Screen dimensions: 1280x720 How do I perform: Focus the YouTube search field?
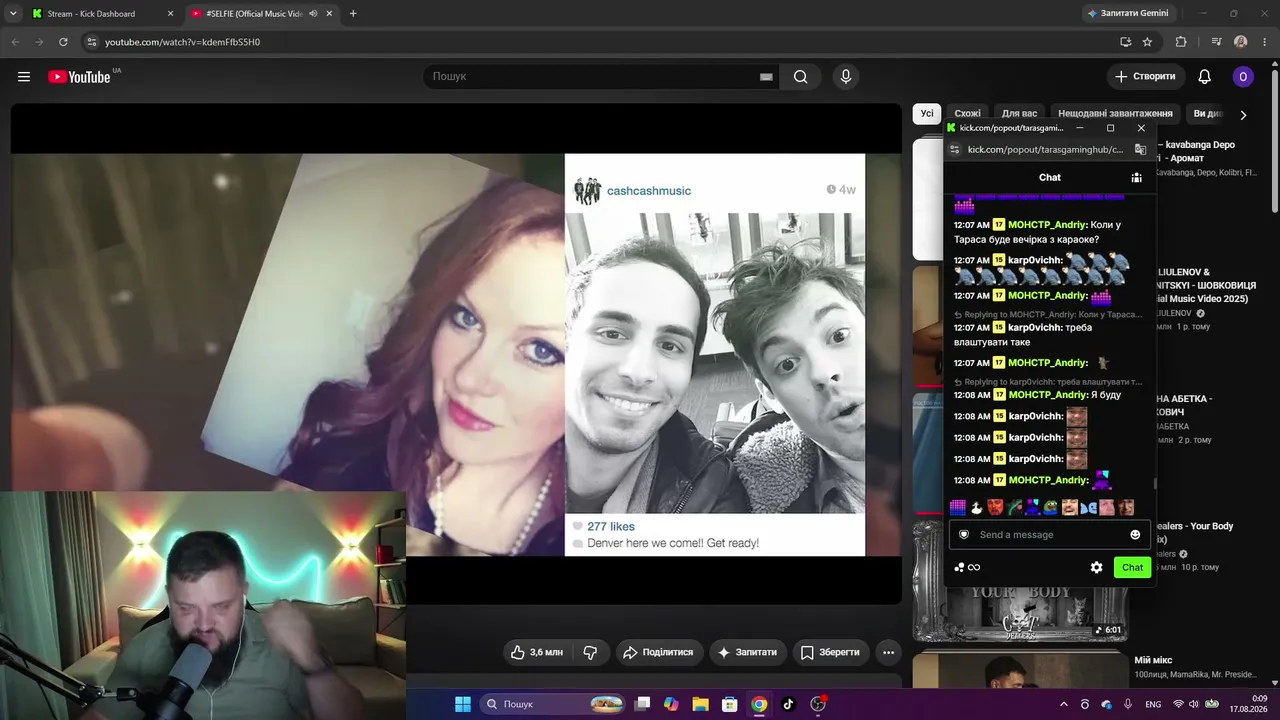(600, 77)
